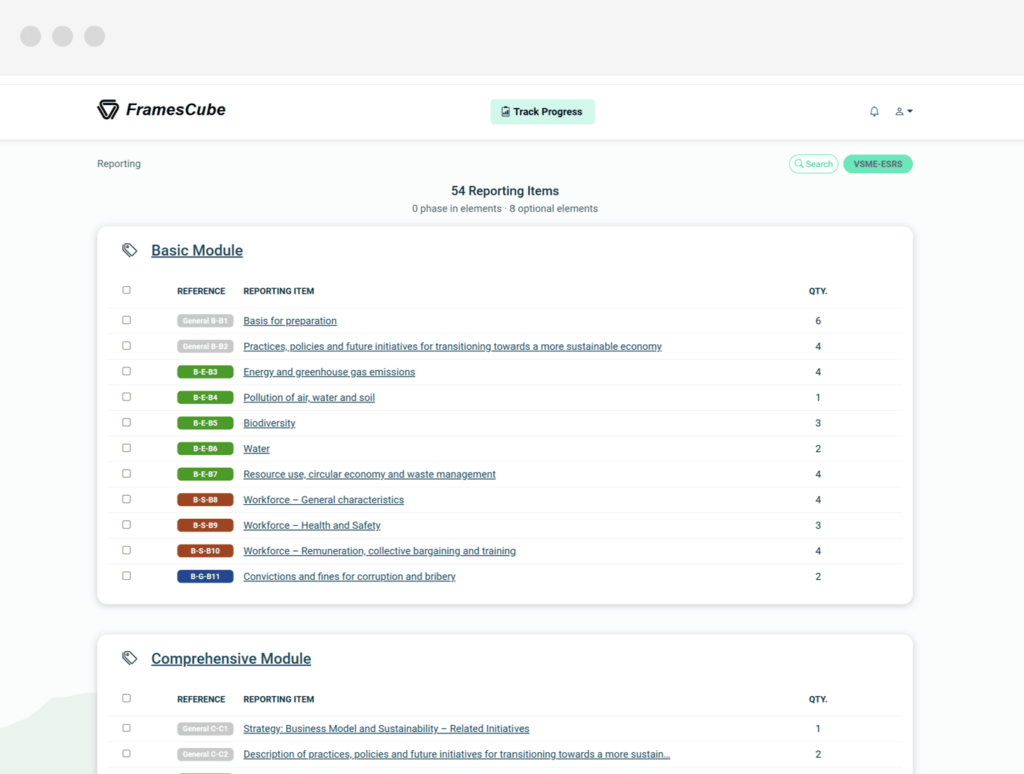Click the General B-B2 reference badge

coord(205,346)
